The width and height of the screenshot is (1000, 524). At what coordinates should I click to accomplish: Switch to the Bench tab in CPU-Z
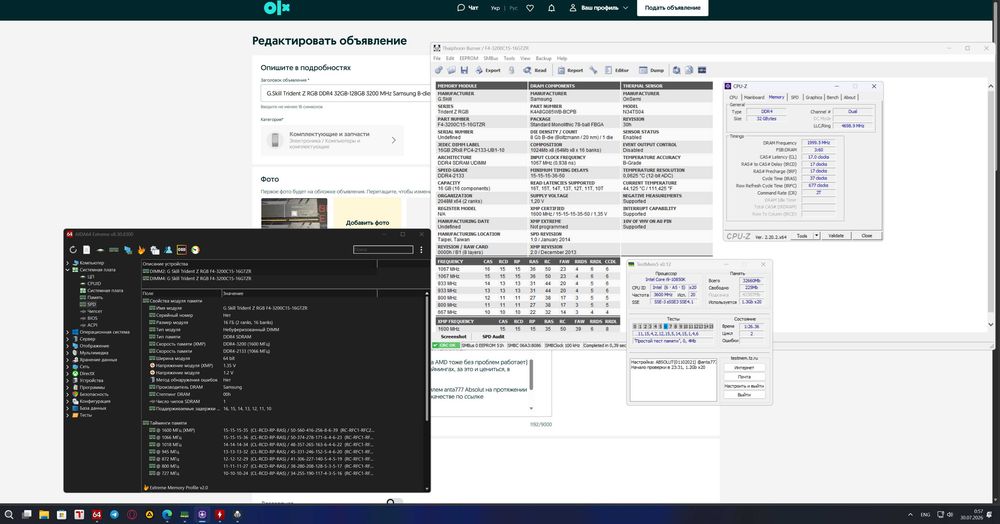coord(833,98)
